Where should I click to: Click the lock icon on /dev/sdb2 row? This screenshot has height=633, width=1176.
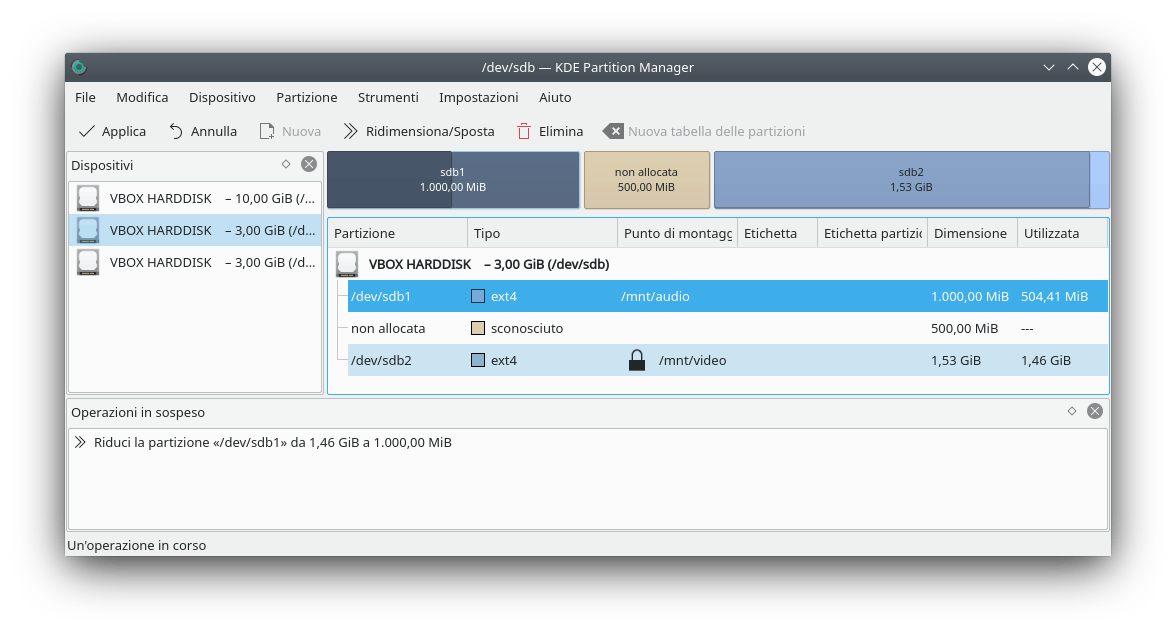pos(636,360)
